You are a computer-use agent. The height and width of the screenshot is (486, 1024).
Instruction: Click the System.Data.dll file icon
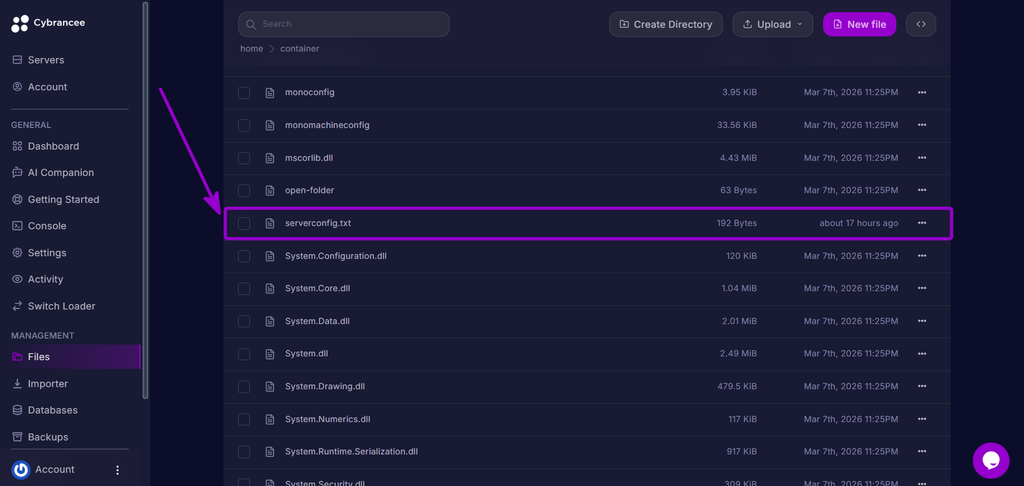(x=270, y=321)
